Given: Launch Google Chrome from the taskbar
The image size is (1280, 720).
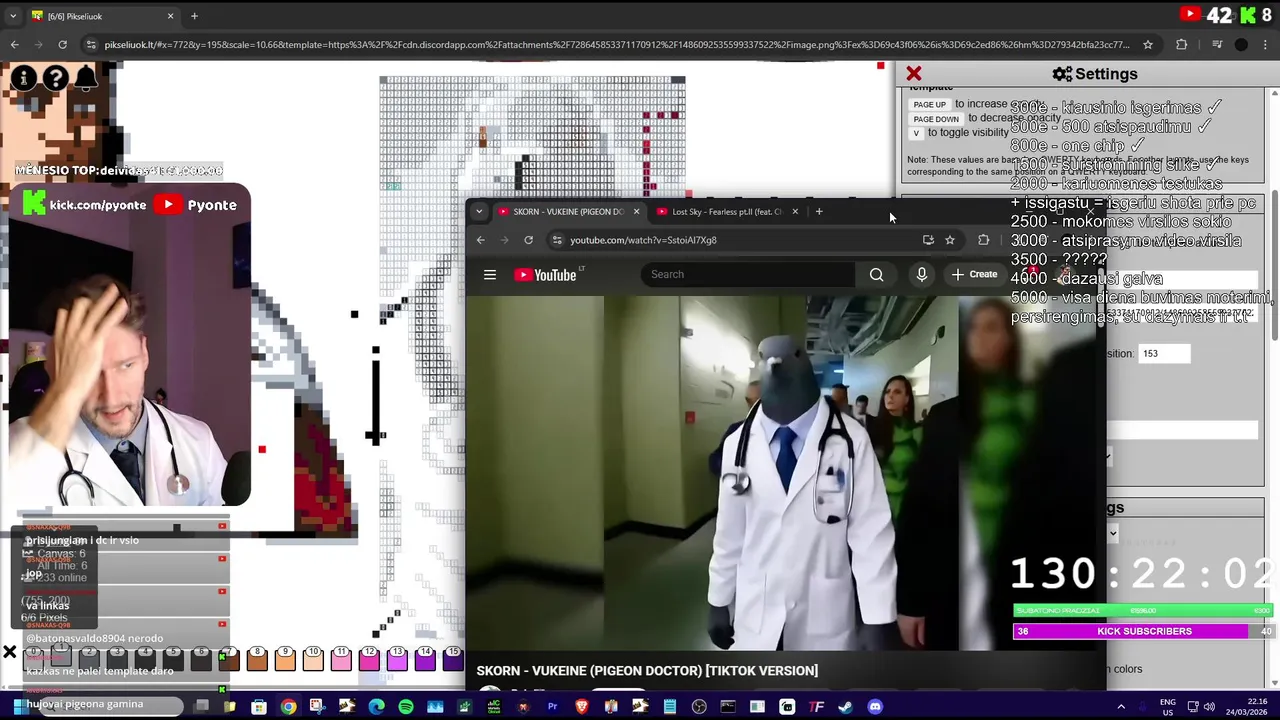Looking at the screenshot, I should (x=288, y=707).
